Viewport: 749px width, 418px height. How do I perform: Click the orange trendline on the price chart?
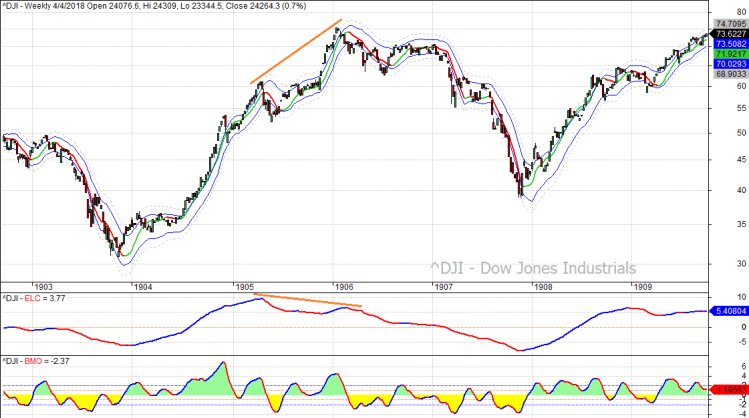(296, 51)
